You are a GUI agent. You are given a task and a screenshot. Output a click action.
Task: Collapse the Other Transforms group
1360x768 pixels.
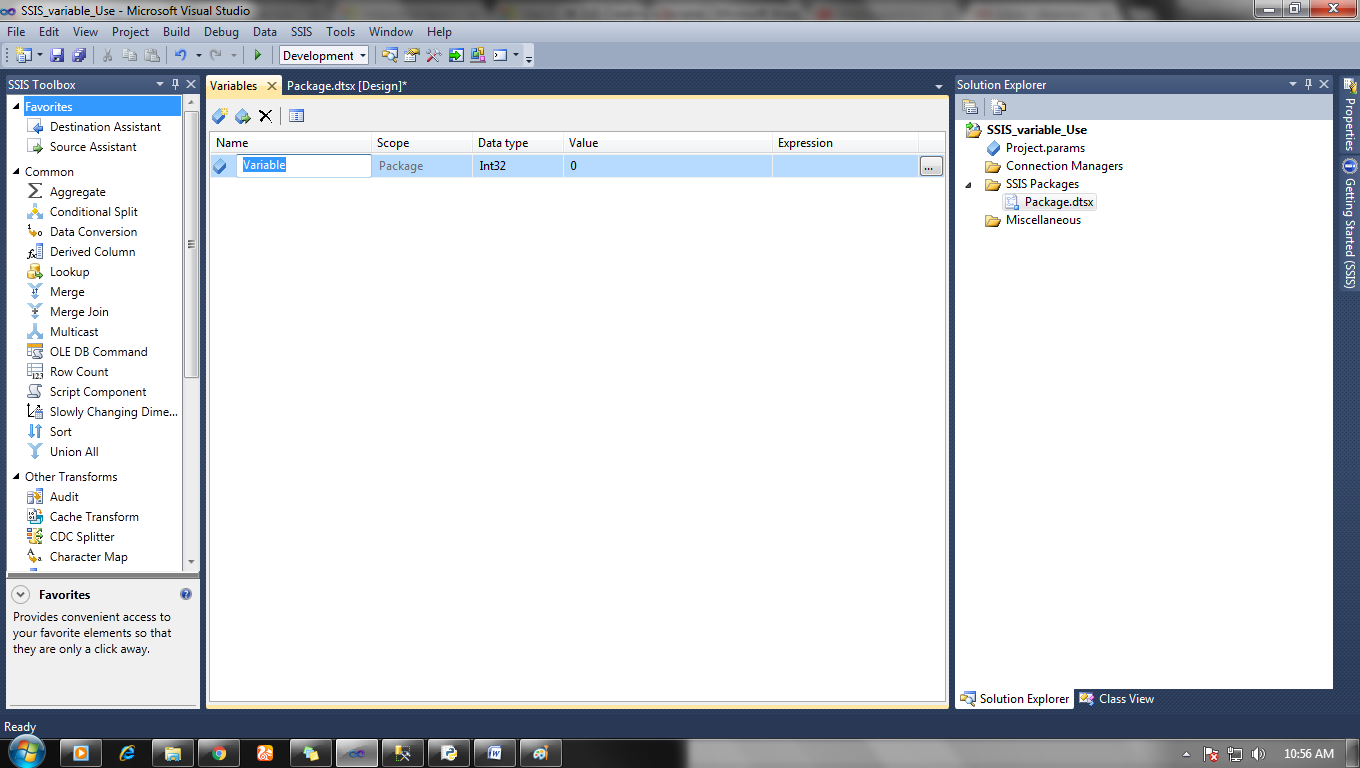click(16, 477)
